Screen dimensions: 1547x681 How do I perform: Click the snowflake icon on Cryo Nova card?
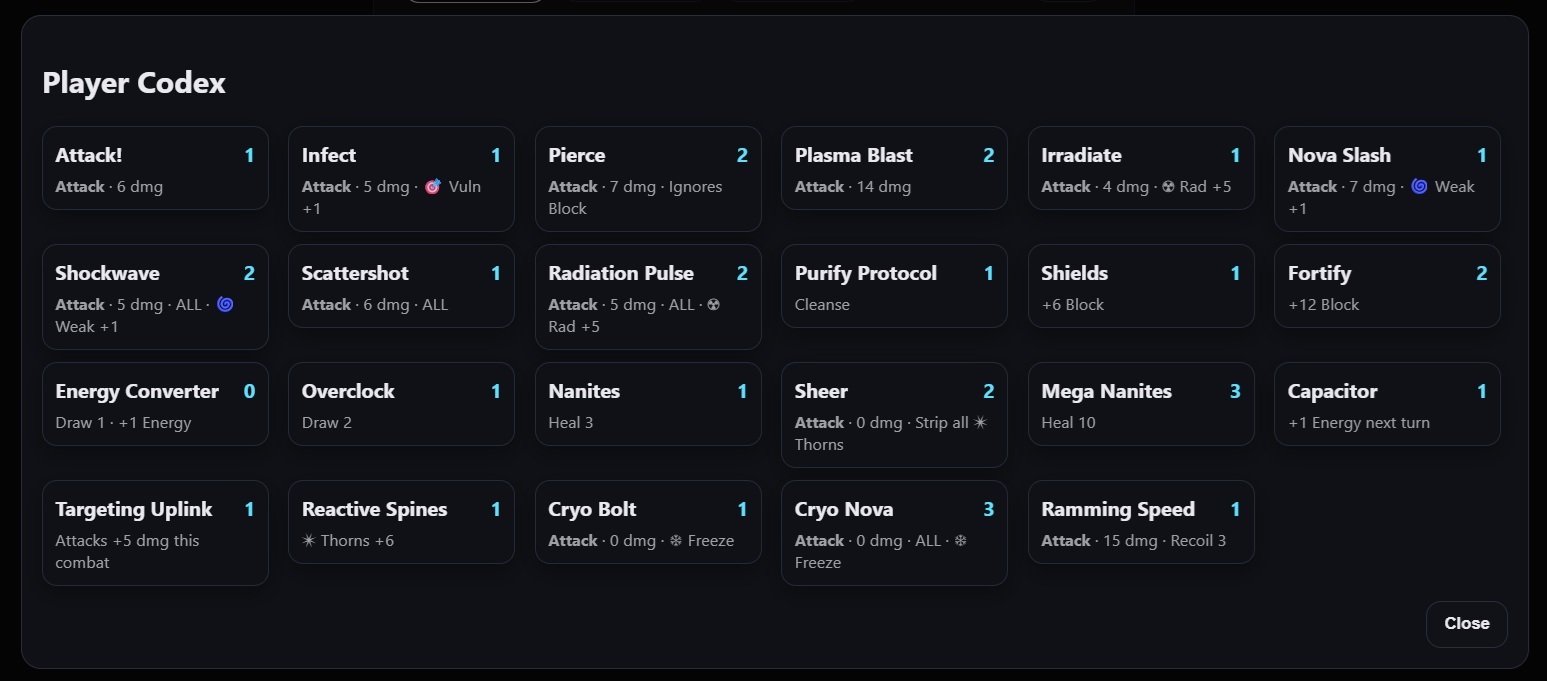960,541
